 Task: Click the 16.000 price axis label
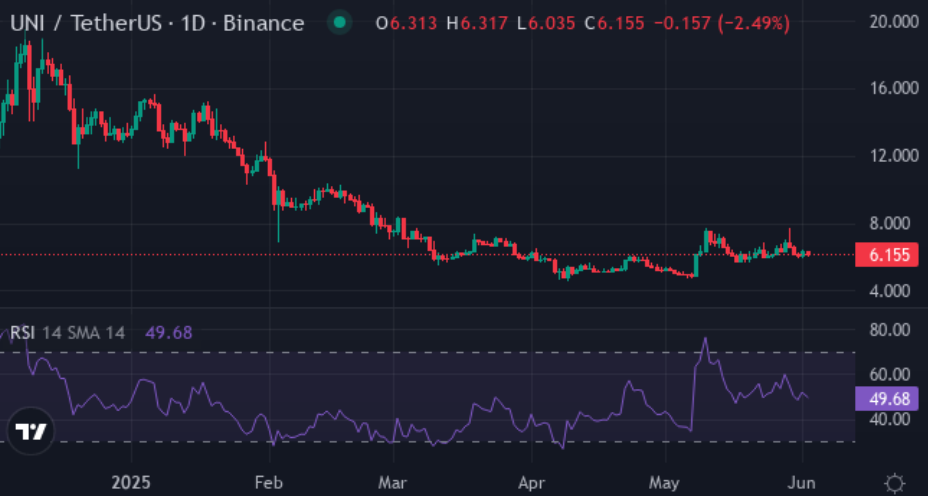click(x=894, y=88)
